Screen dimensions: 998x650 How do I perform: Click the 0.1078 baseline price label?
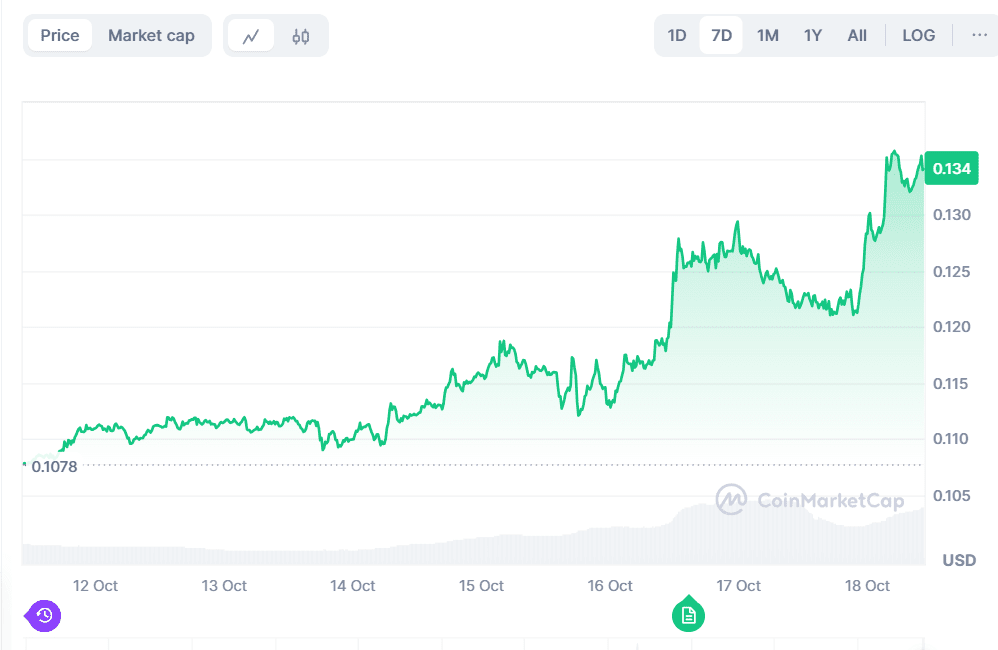(53, 466)
